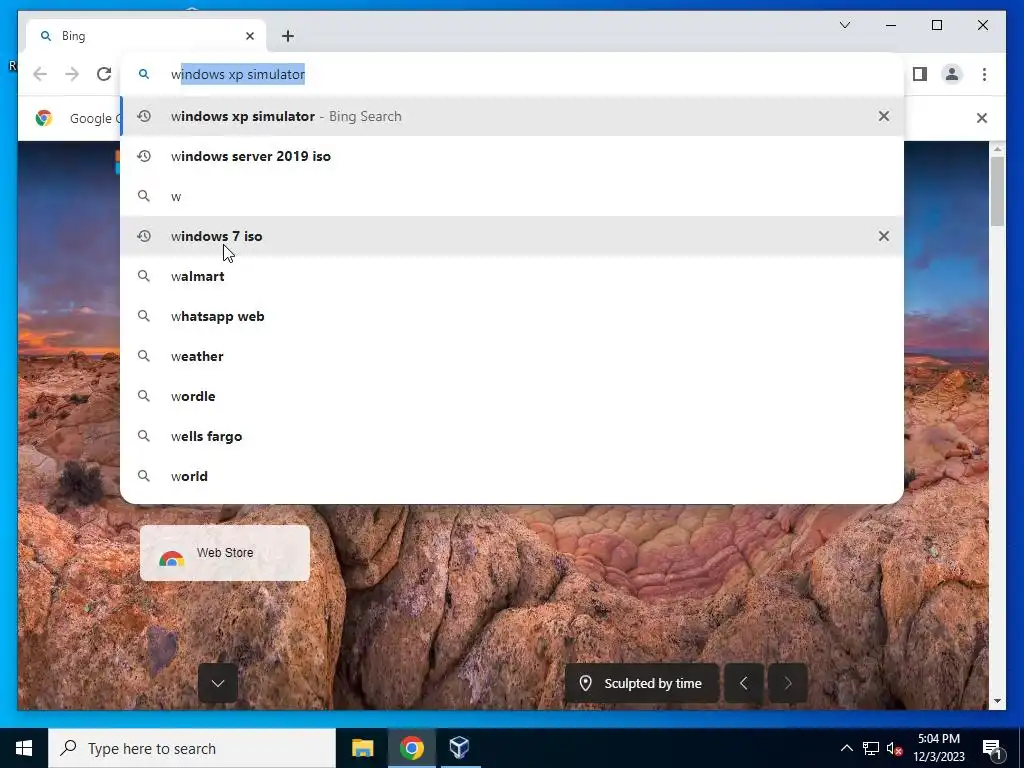Choose the 'wordle' suggestion
Image resolution: width=1024 pixels, height=768 pixels.
pos(512,396)
